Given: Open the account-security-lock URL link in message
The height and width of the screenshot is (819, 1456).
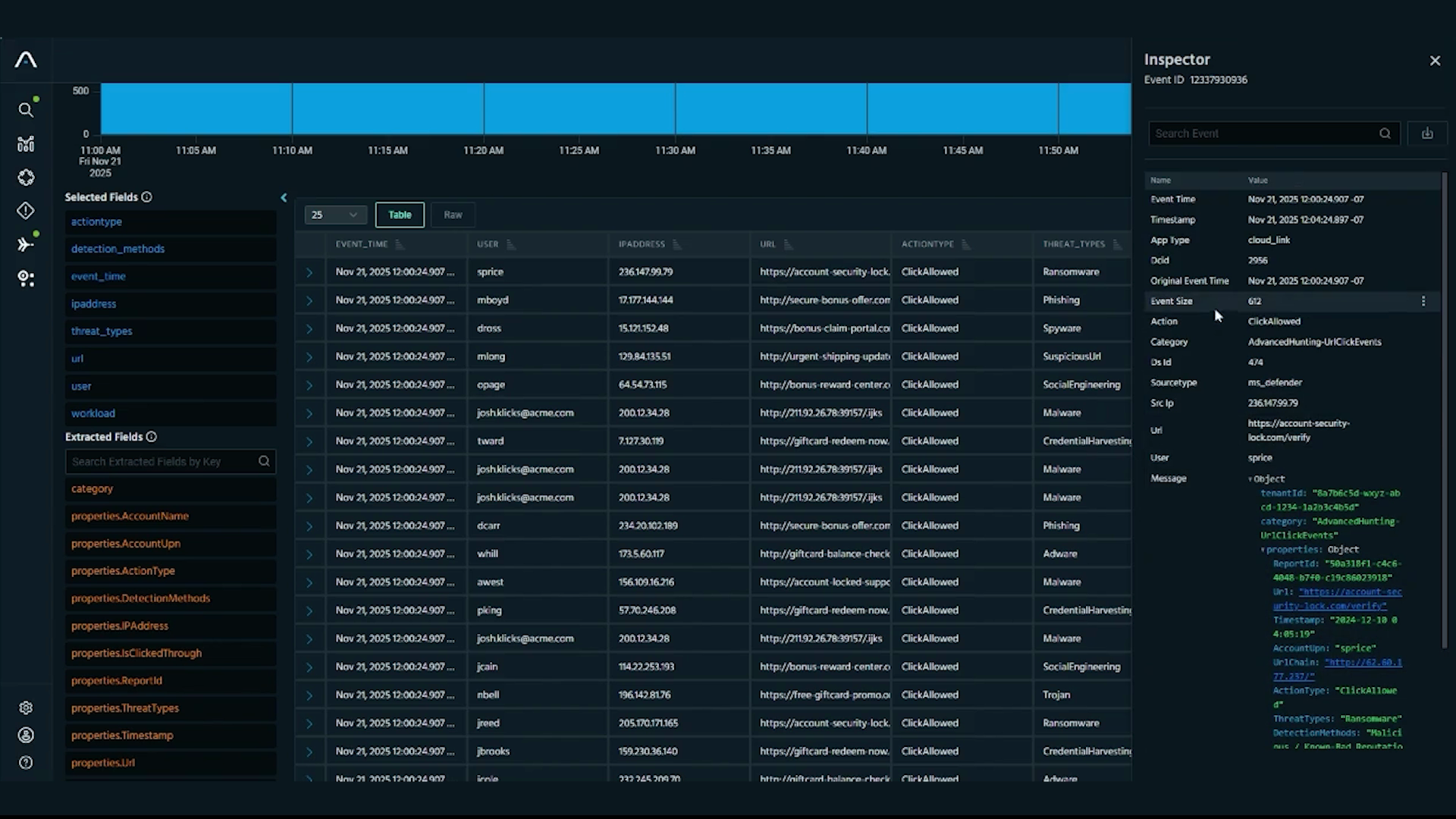Looking at the screenshot, I should pyautogui.click(x=1350, y=592).
